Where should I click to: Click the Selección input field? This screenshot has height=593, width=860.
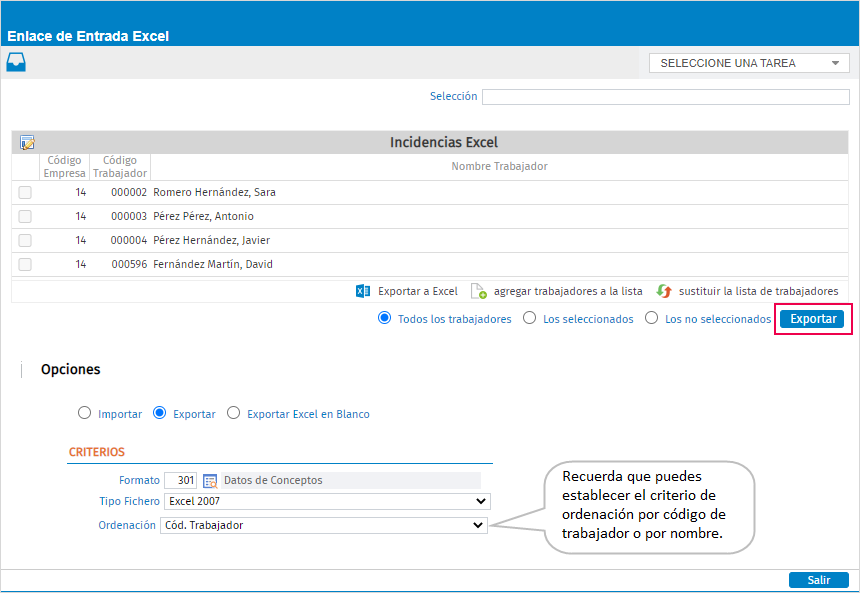point(665,97)
